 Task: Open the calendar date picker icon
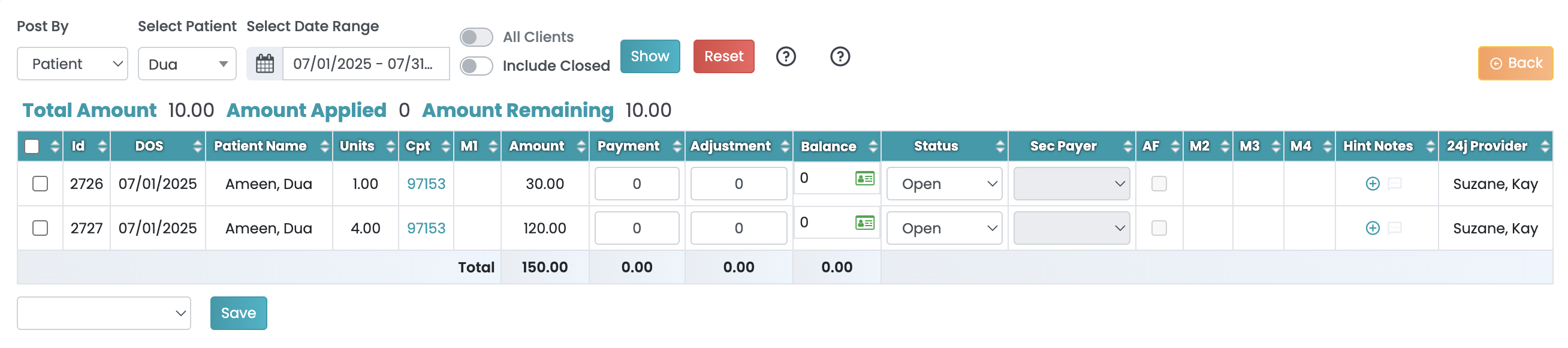[x=265, y=64]
